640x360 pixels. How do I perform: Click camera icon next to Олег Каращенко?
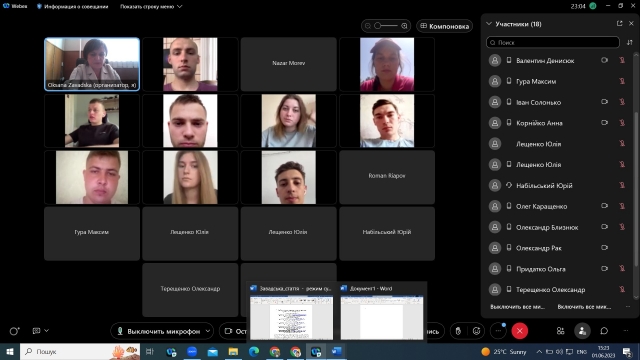[604, 206]
